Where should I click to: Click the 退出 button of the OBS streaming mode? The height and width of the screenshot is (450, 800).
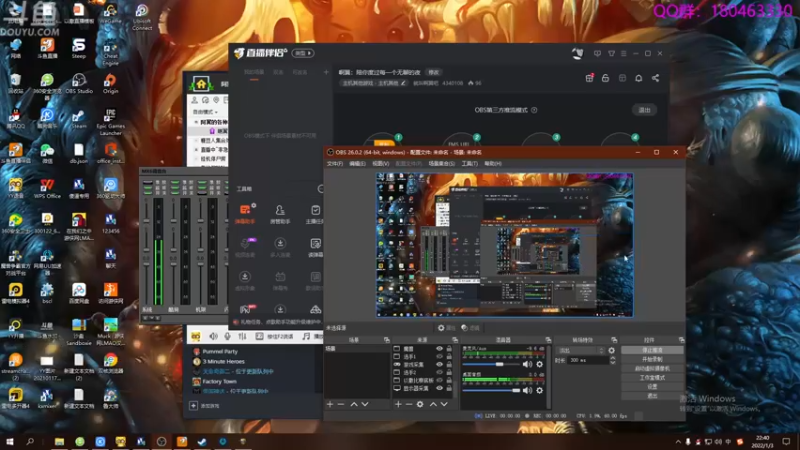pyautogui.click(x=644, y=110)
